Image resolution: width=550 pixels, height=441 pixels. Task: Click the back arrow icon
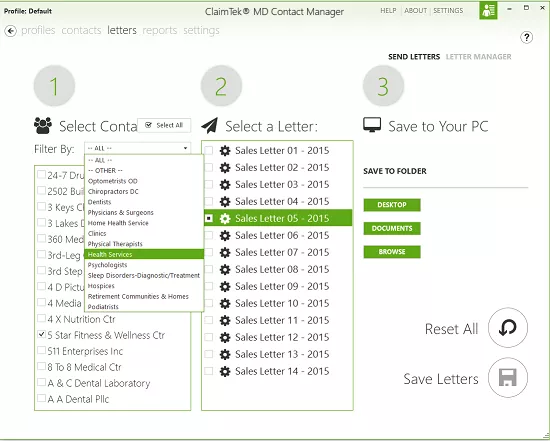pyautogui.click(x=11, y=31)
